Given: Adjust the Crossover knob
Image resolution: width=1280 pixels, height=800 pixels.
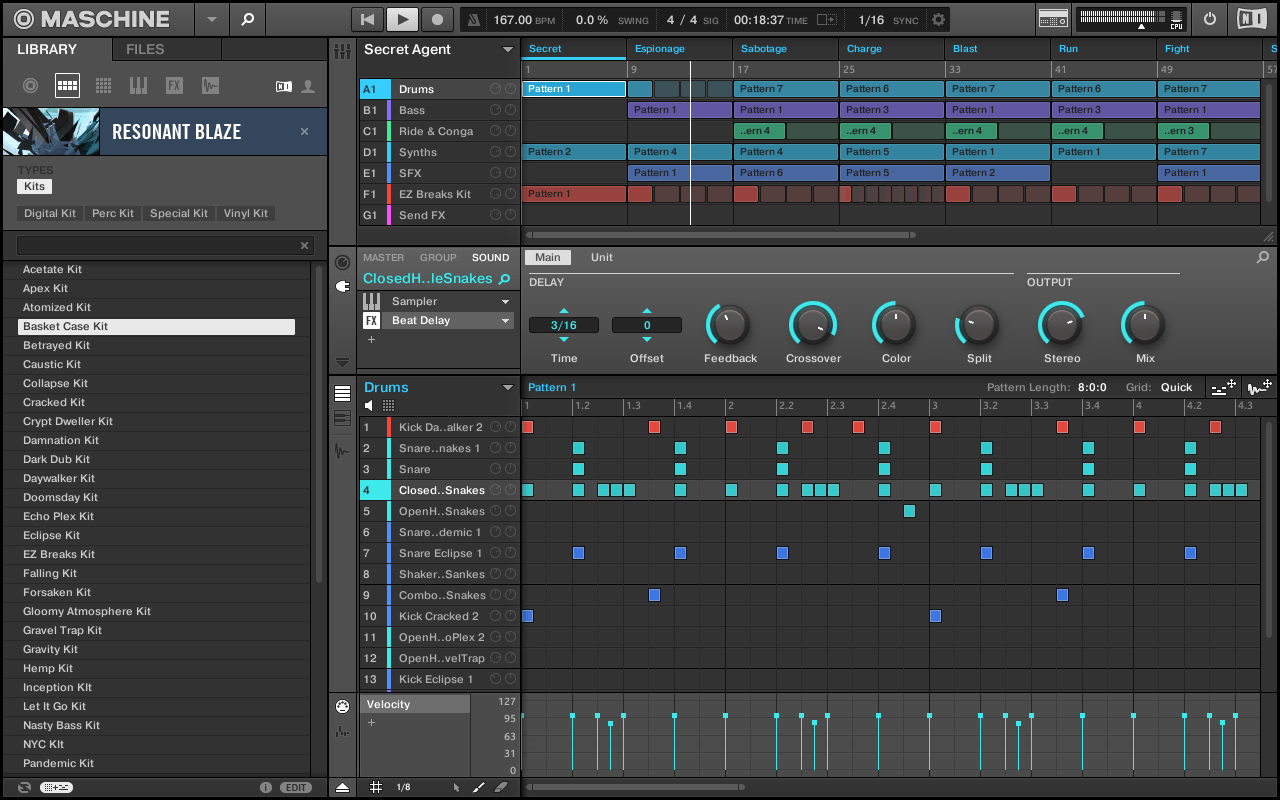Looking at the screenshot, I should point(813,324).
